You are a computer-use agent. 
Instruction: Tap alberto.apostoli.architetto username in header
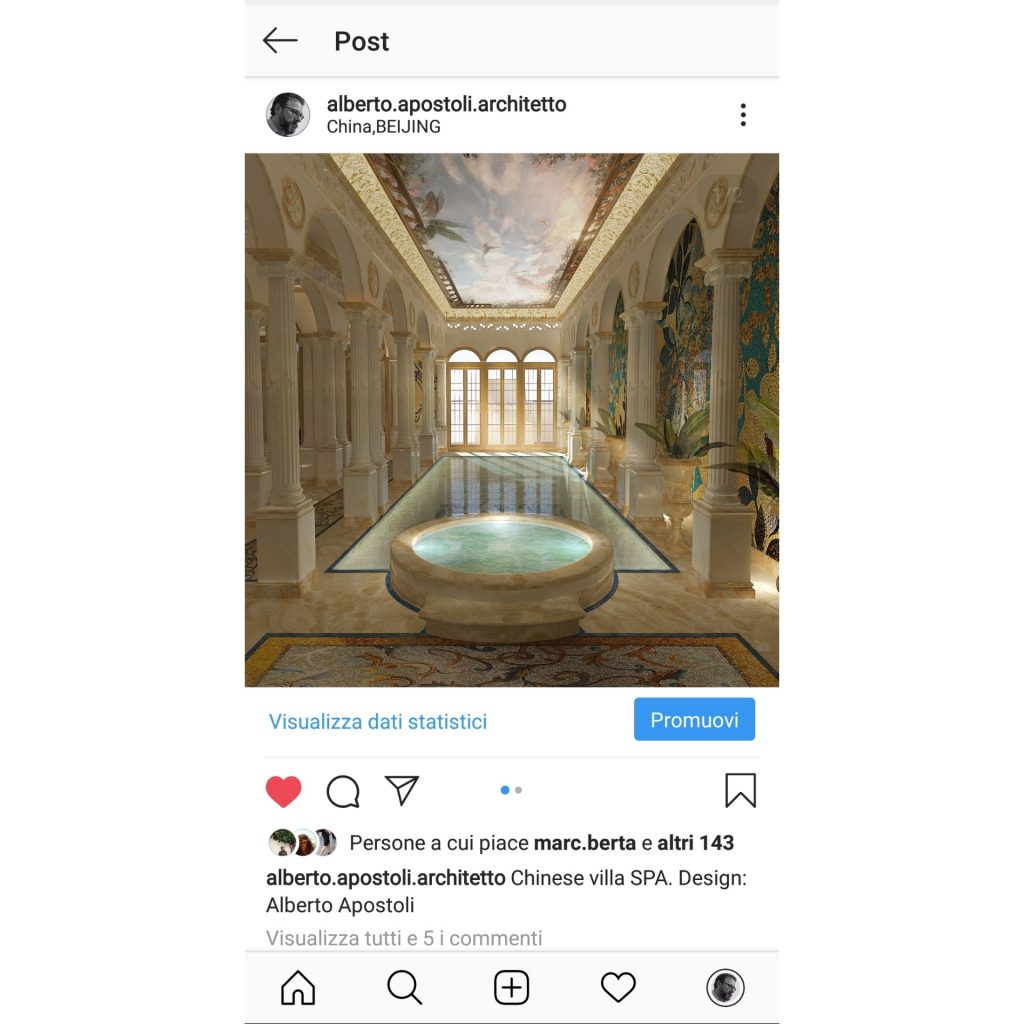(x=446, y=104)
